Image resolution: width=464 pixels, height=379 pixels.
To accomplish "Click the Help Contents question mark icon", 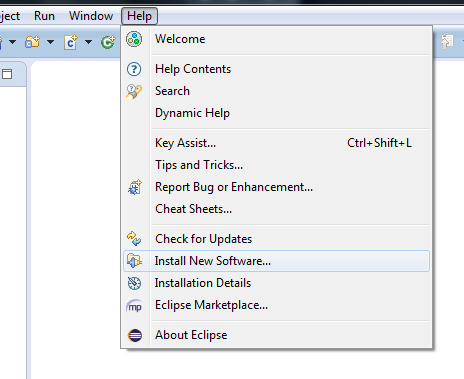I will (x=134, y=69).
